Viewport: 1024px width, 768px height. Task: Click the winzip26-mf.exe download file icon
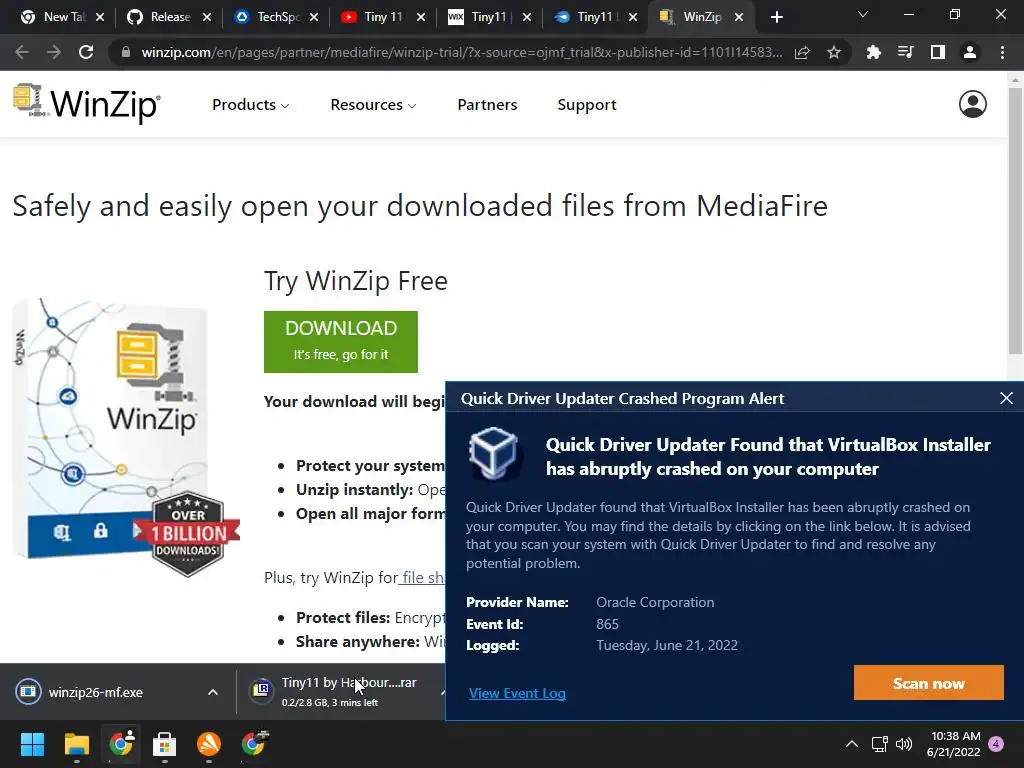[28, 692]
